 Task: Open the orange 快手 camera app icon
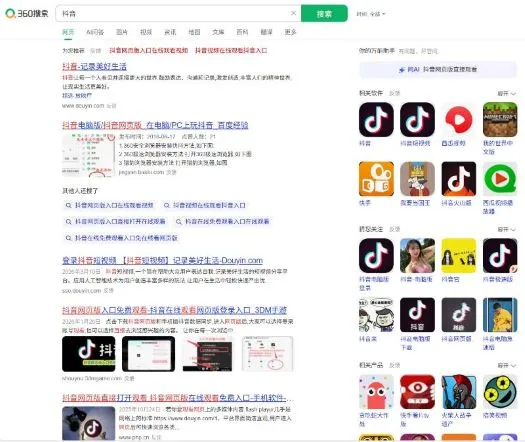click(376, 179)
